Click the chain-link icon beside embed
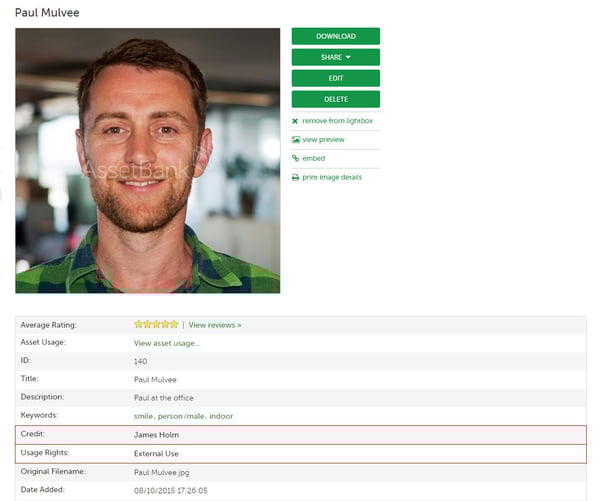Image resolution: width=600 pixels, height=501 pixels. [x=295, y=158]
